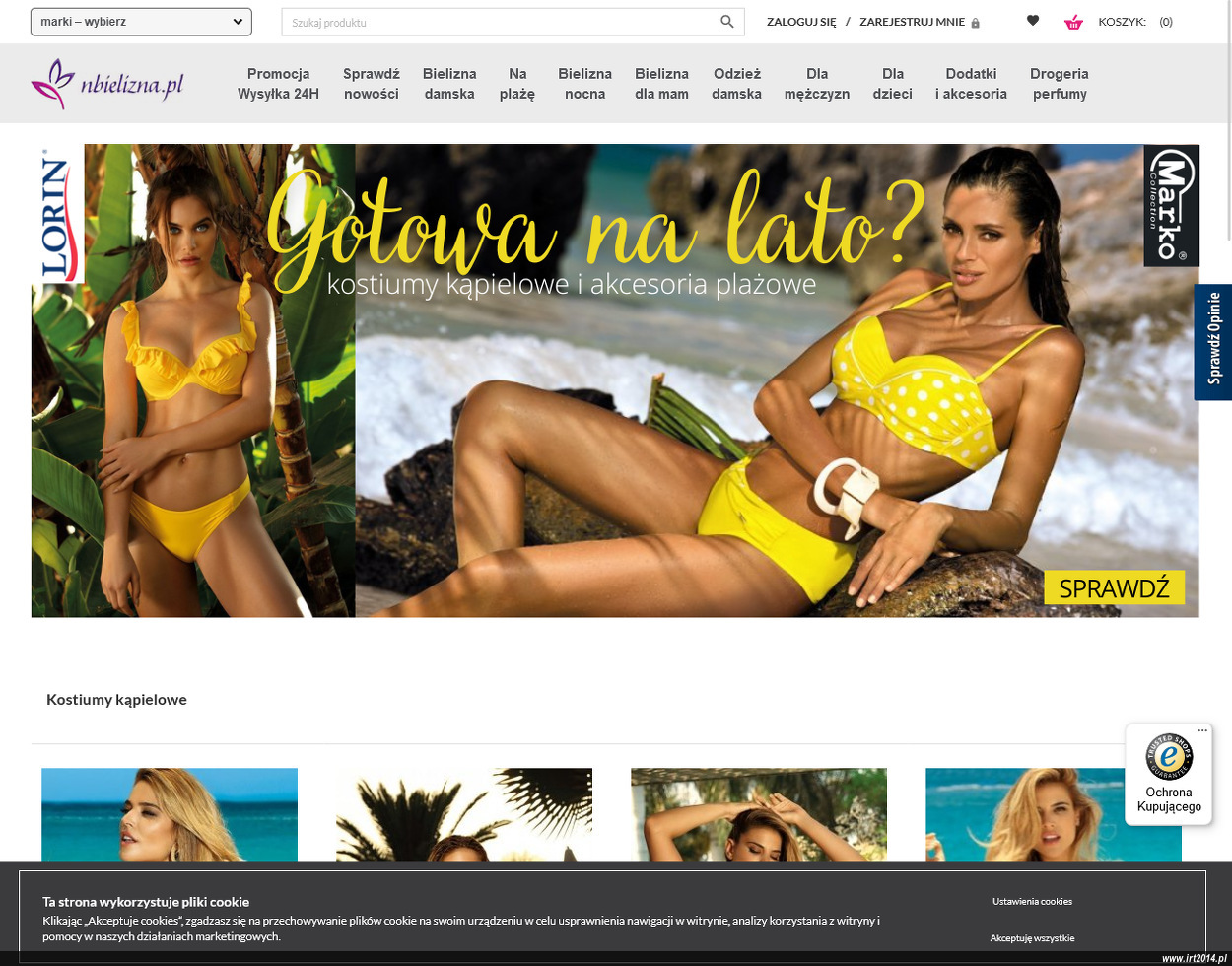Open the Na plażę menu
Screen dimensions: 1232x966
click(x=517, y=84)
